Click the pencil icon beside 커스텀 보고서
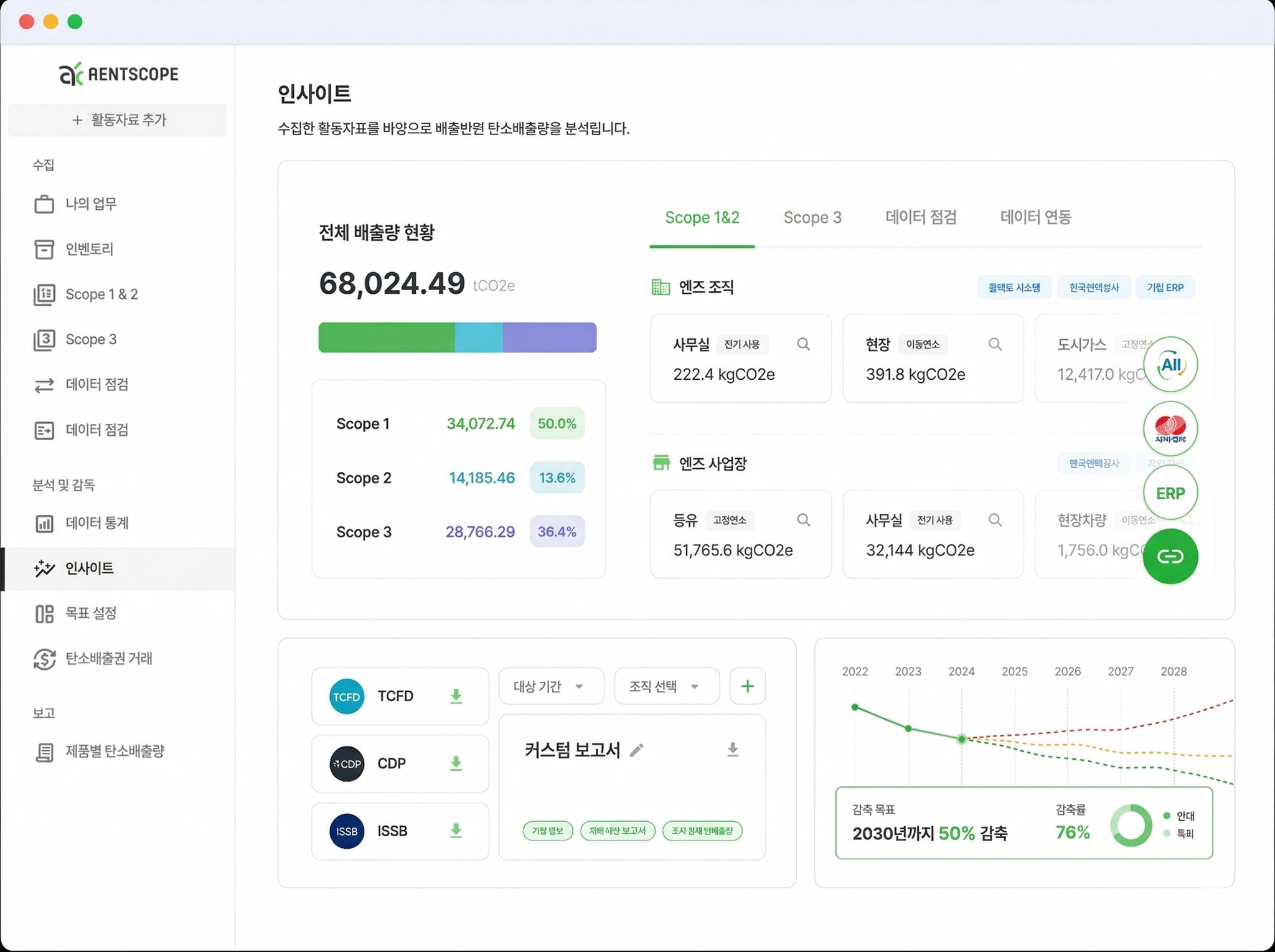 (636, 750)
